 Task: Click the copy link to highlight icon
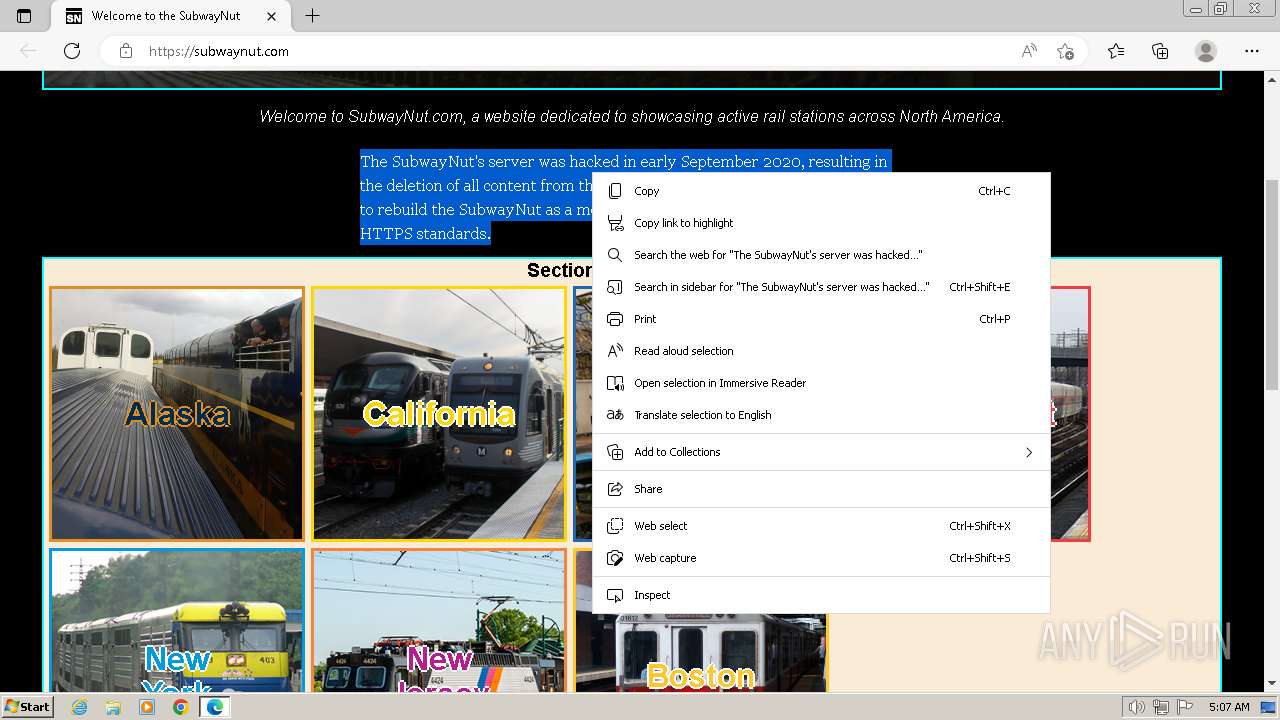[615, 223]
